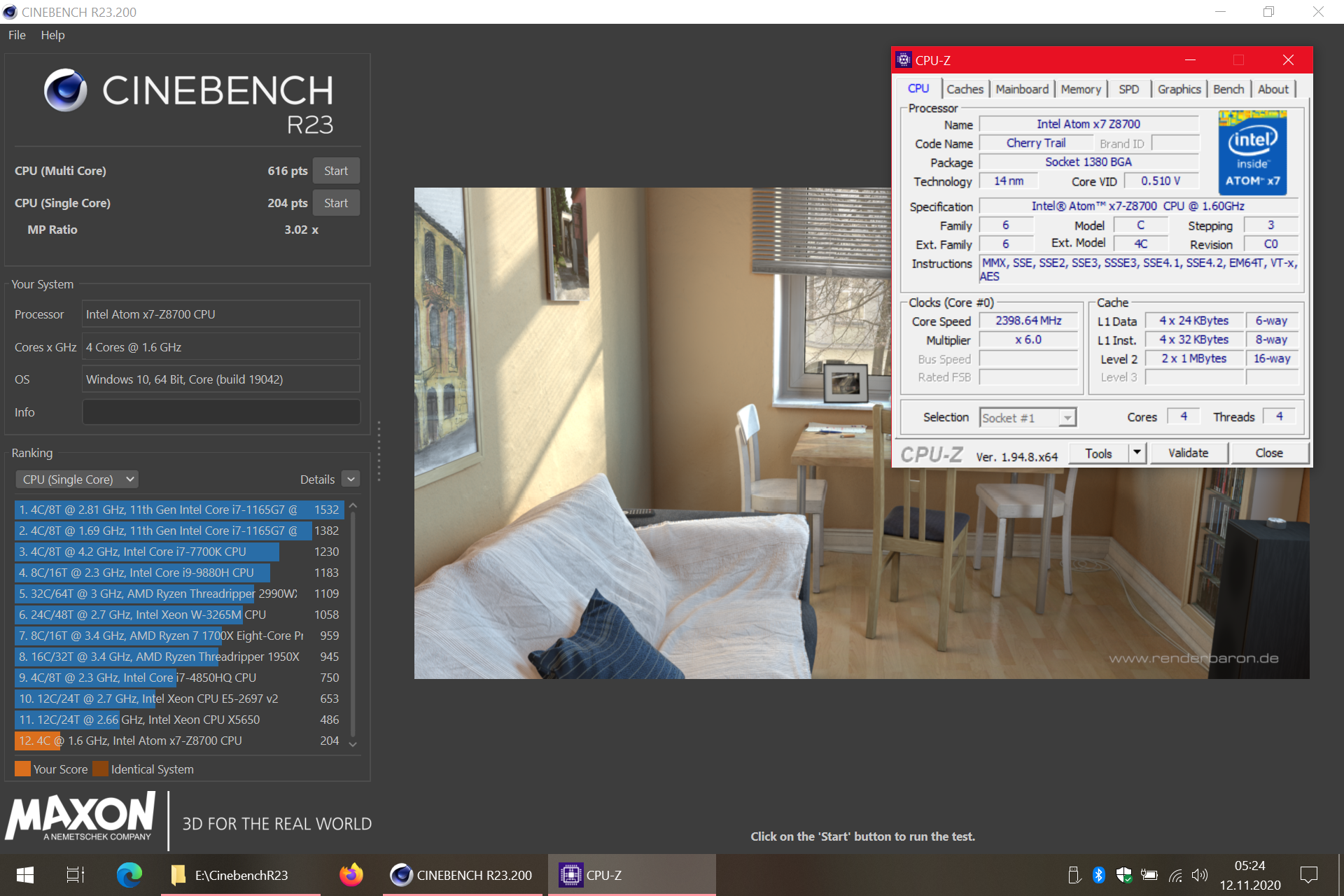The height and width of the screenshot is (896, 1344).
Task: Open the Task View taskbar icon
Action: point(75,875)
